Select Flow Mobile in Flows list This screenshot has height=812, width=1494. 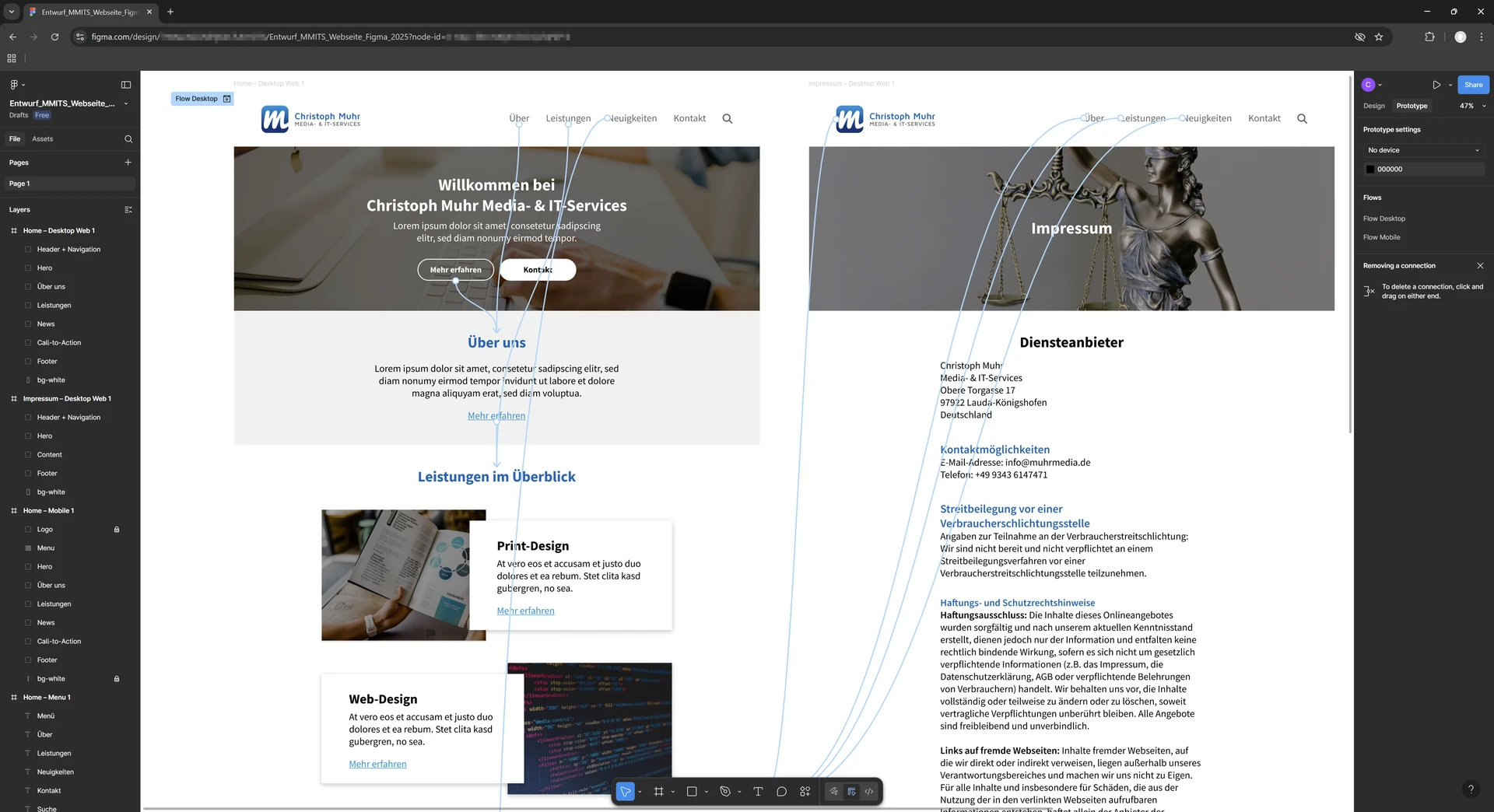click(1381, 237)
